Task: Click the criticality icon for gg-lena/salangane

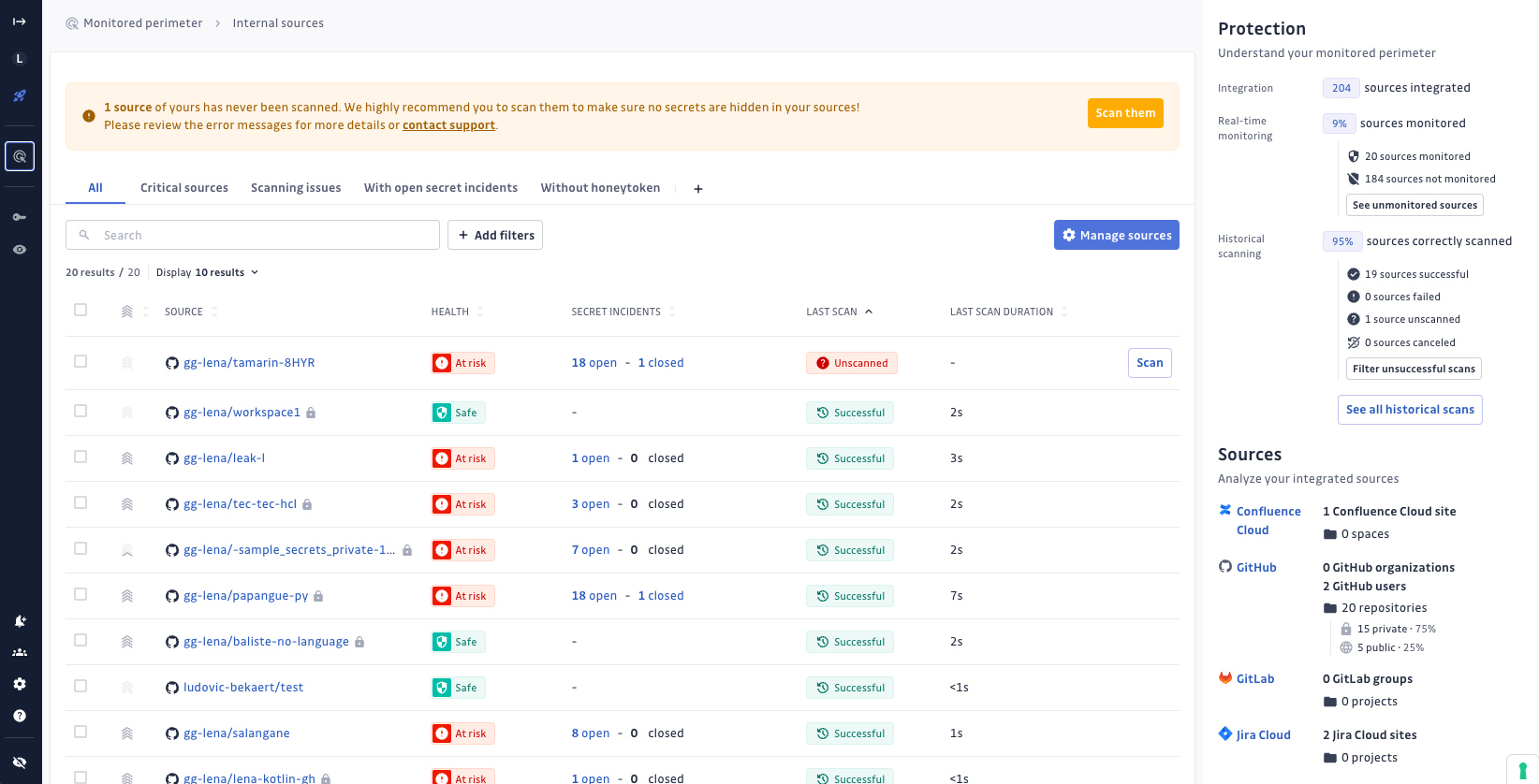Action: pos(127,733)
